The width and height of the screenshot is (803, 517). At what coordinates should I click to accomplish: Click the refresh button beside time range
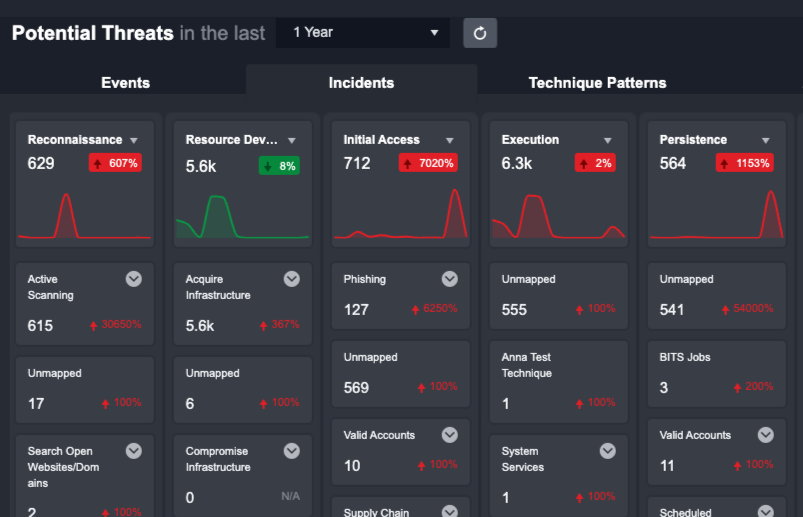480,33
